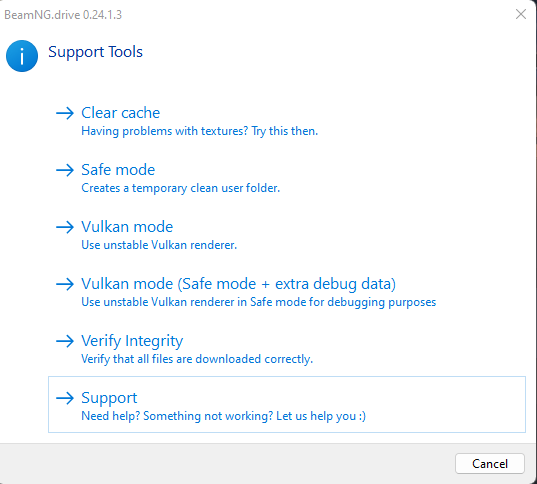Viewport: 537px width, 484px height.
Task: Click the arrow beside Vulkan mode with debug data
Action: click(x=65, y=284)
